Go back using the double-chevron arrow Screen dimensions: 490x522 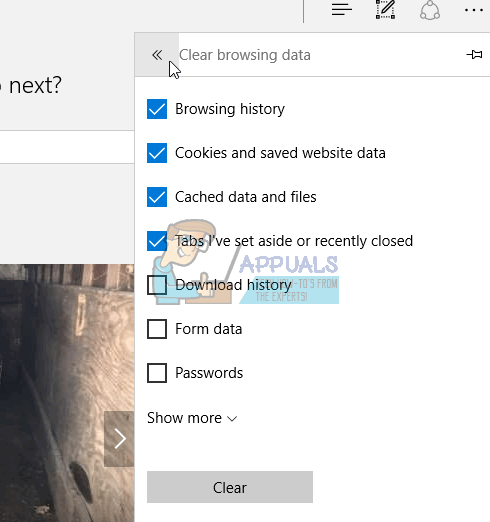click(x=157, y=55)
